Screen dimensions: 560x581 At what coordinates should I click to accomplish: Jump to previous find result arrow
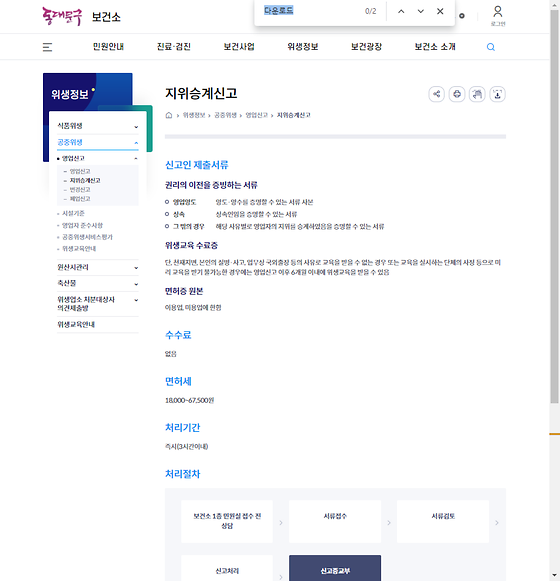[401, 11]
